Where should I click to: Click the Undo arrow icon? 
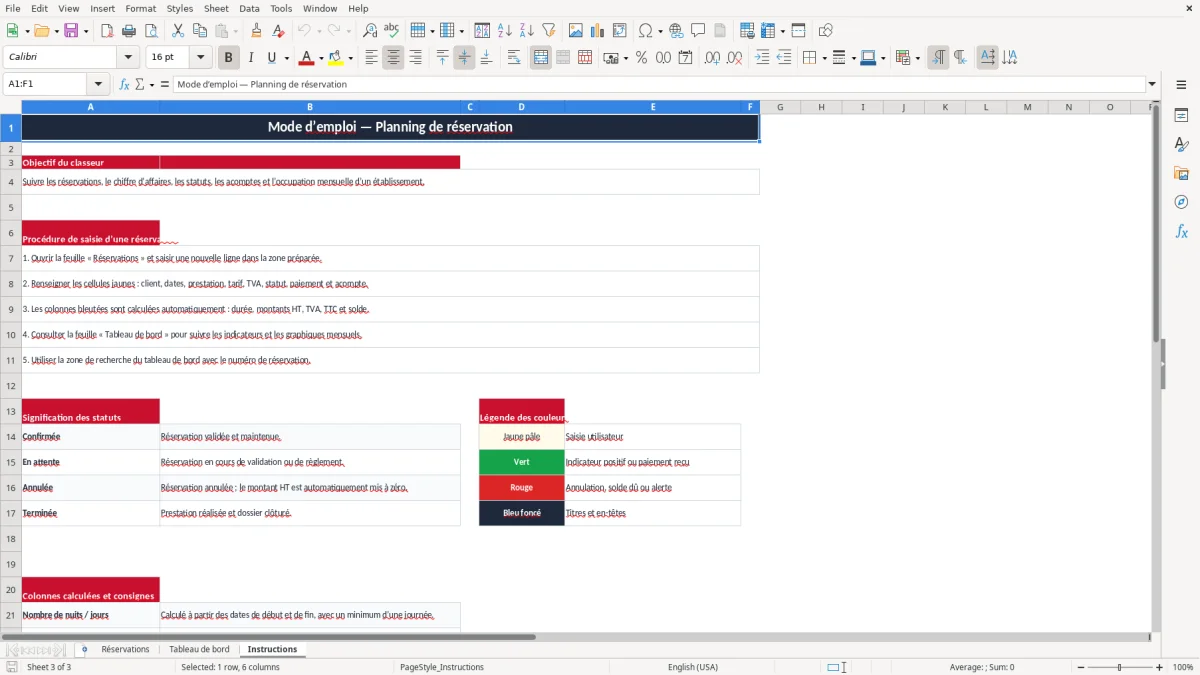click(x=302, y=31)
